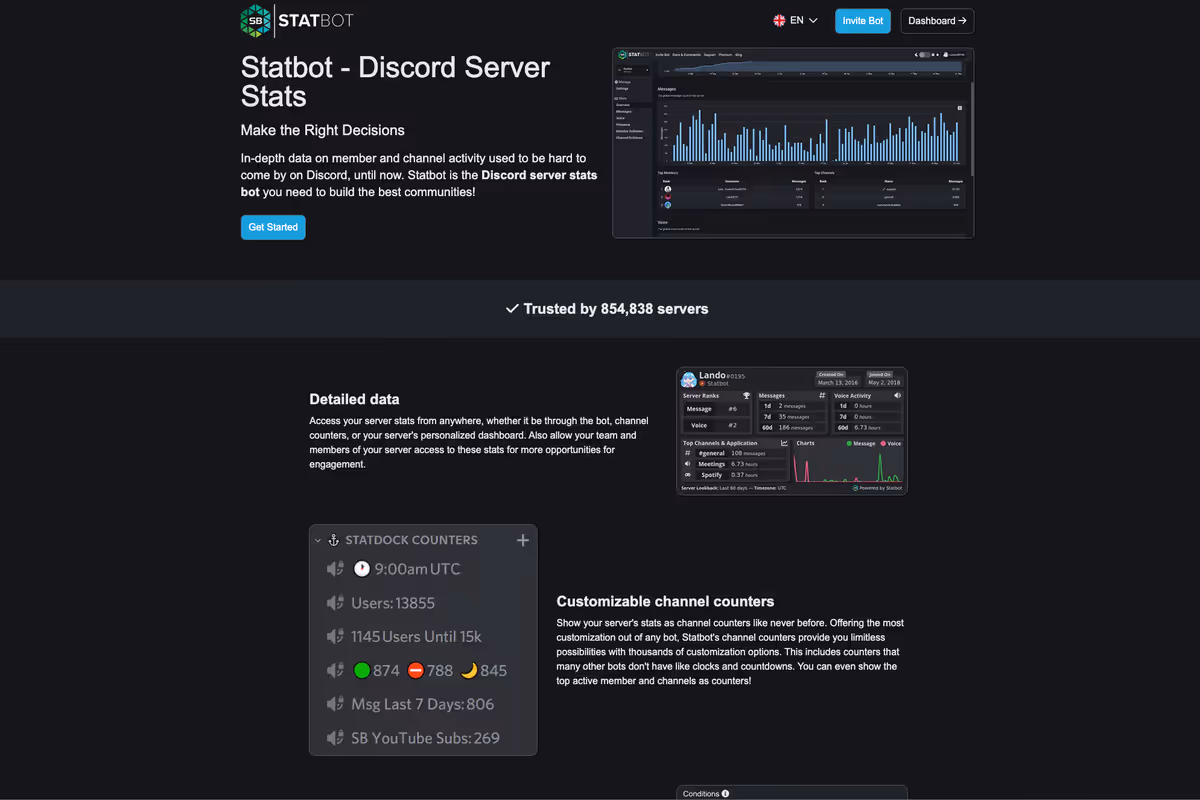This screenshot has height=800, width=1200.
Task: Click the anchor icon in Statdock Counters
Action: (334, 540)
